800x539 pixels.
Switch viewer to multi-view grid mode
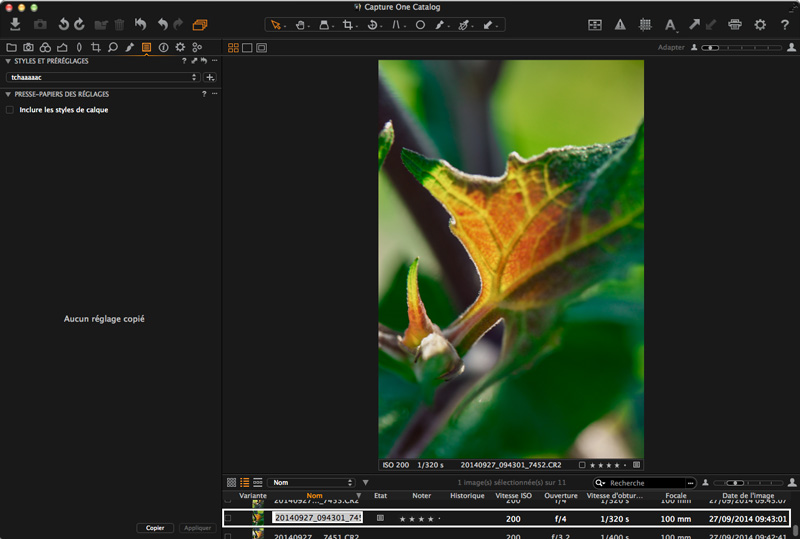[x=233, y=47]
